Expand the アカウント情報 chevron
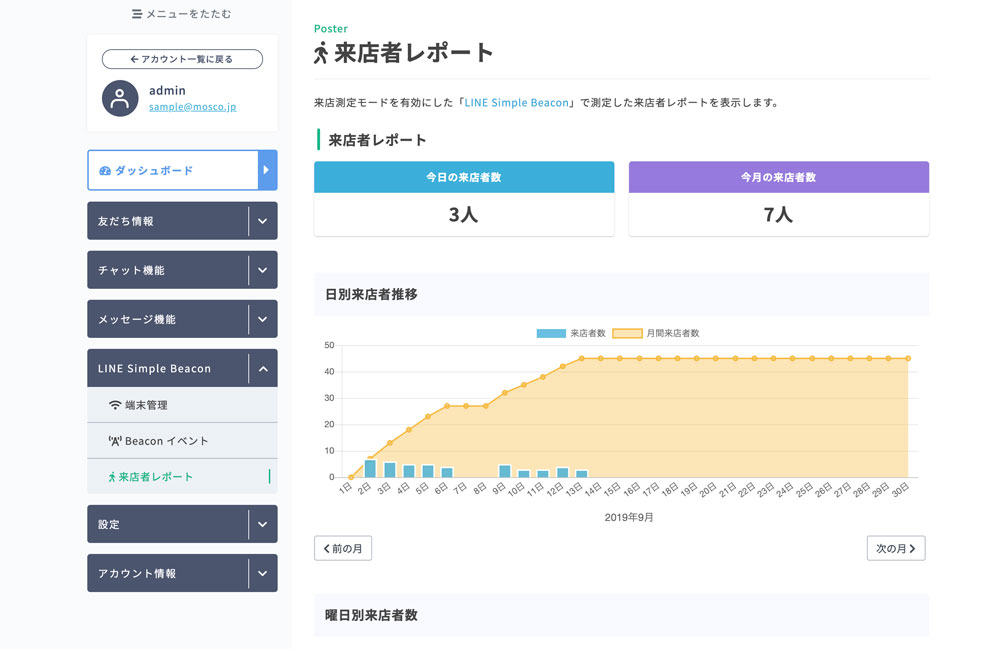The height and width of the screenshot is (649, 1000). tap(263, 573)
